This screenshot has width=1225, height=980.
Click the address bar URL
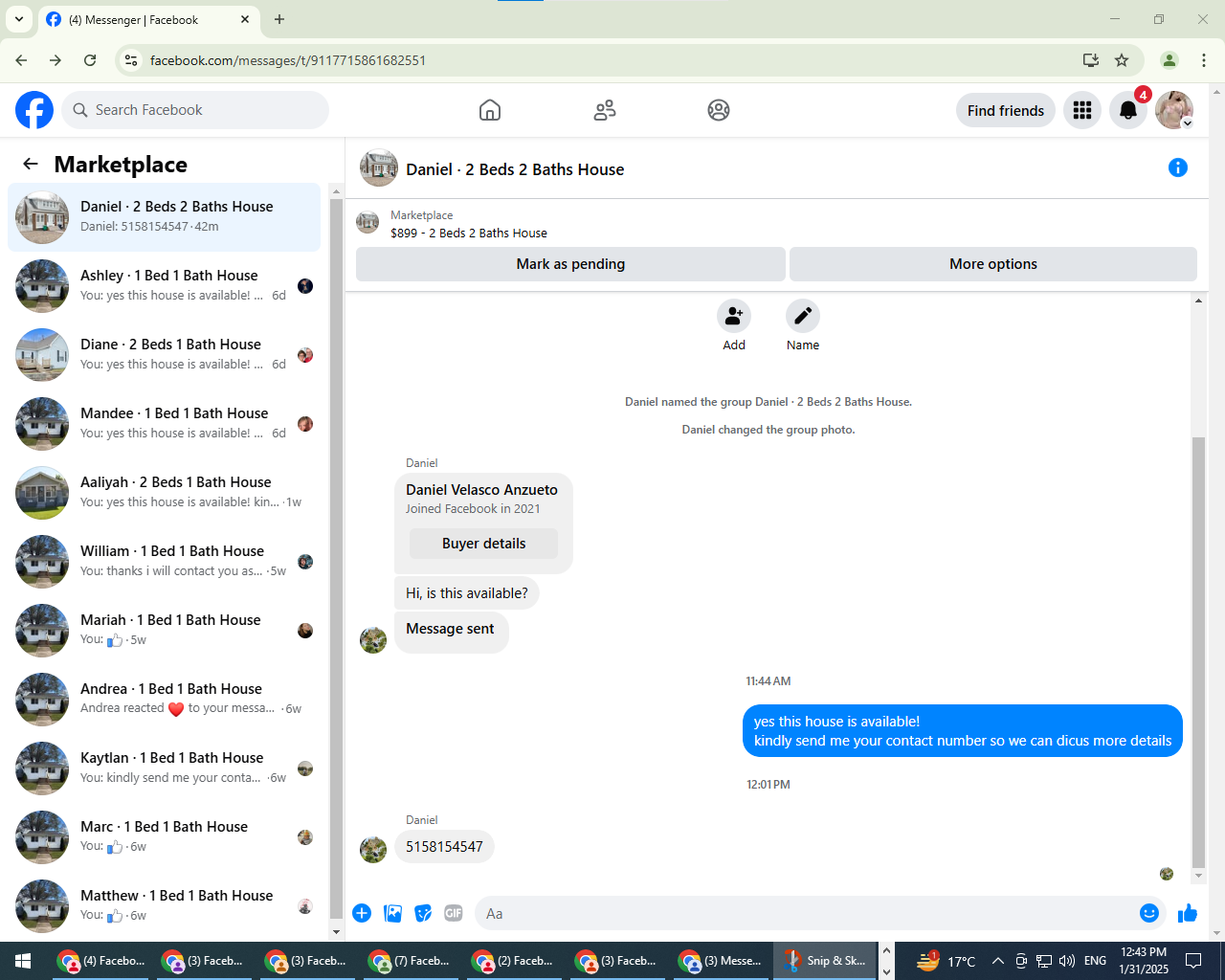click(288, 60)
